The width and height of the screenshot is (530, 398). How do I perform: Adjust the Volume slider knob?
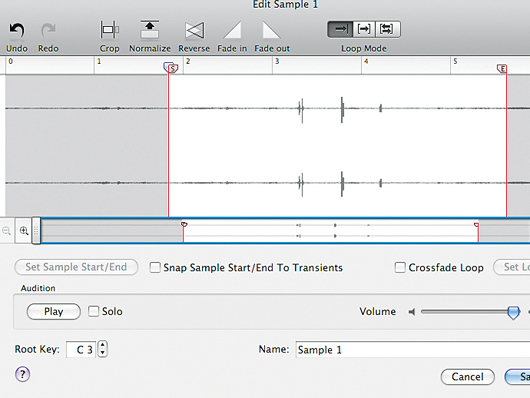click(x=513, y=312)
